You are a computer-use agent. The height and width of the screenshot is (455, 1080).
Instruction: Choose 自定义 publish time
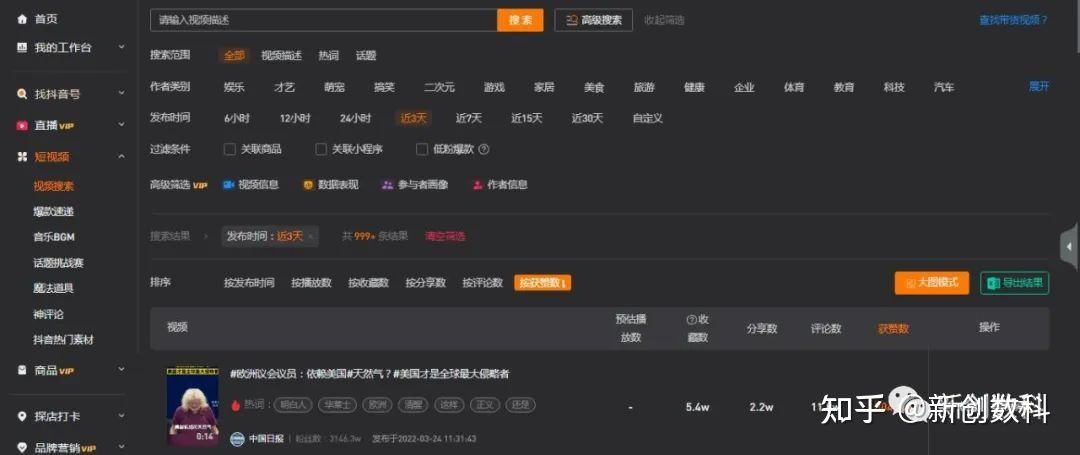647,118
